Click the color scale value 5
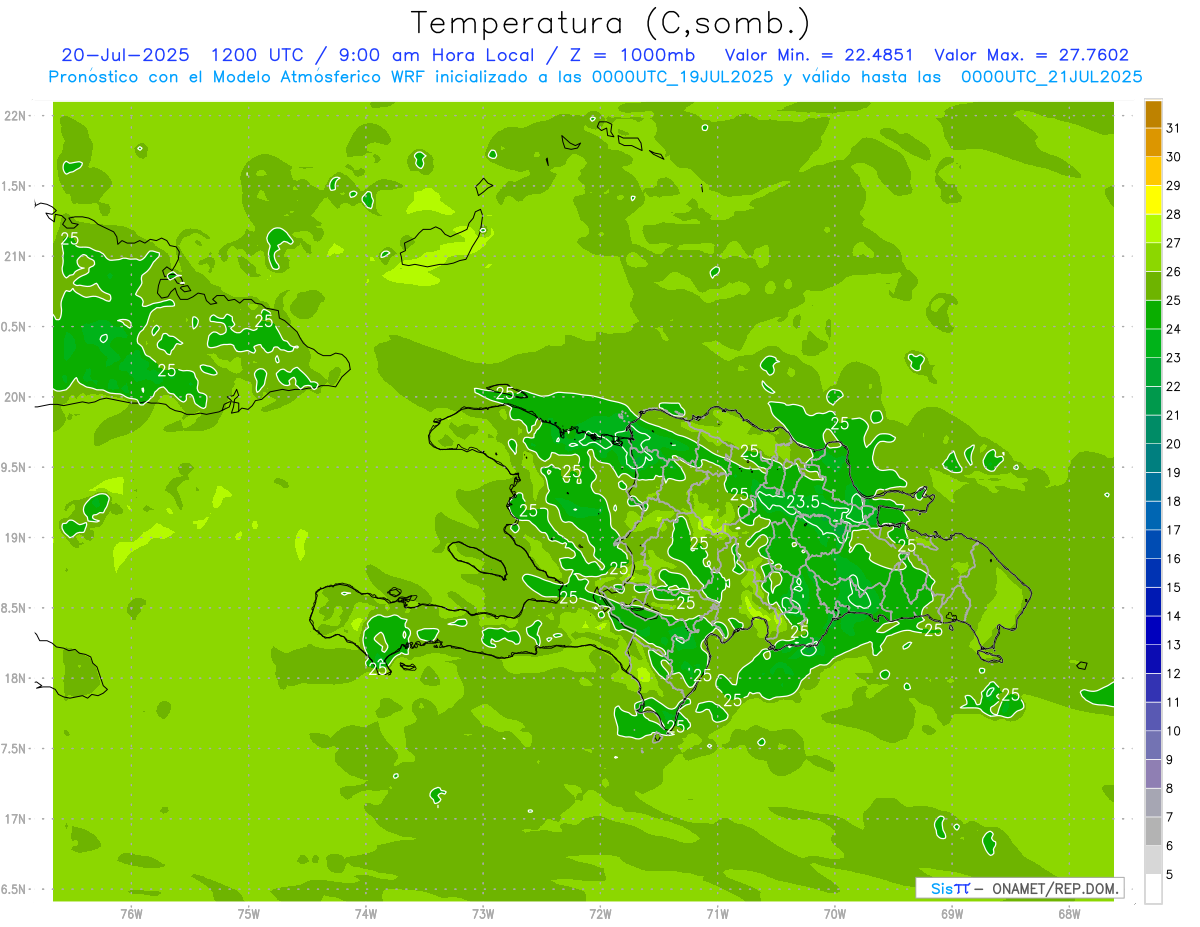Screen dimensions: 1200x927 pos(1170,874)
